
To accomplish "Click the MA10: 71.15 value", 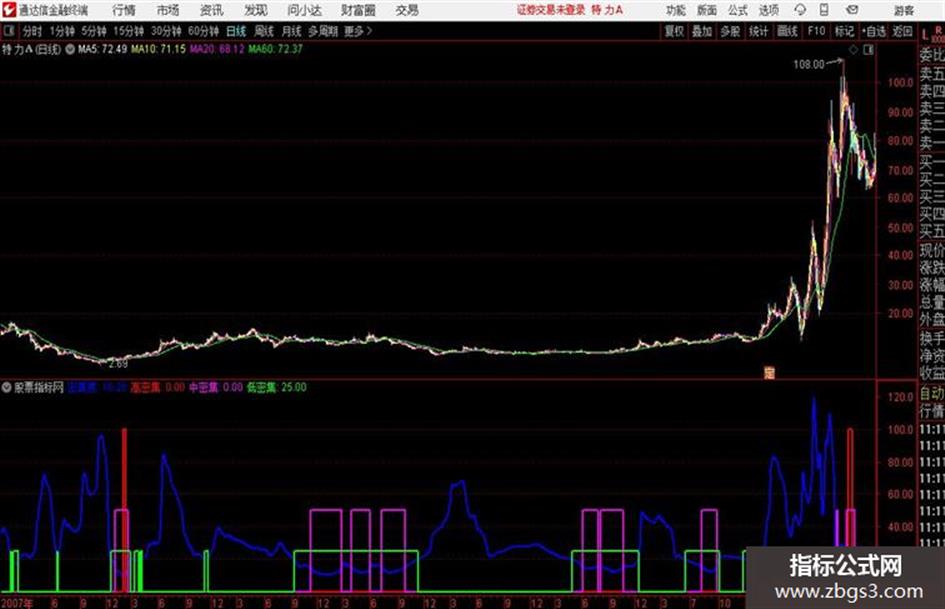I will click(x=159, y=49).
